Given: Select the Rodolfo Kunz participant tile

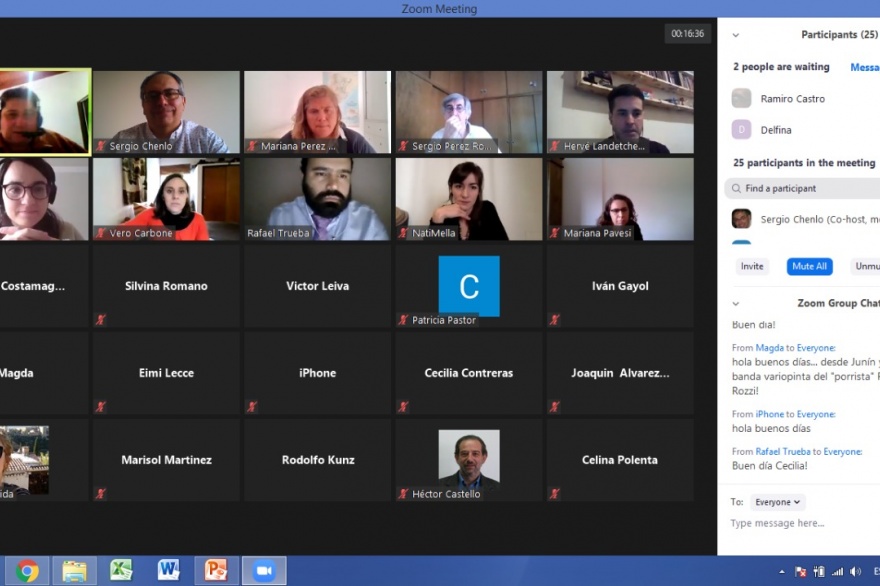Looking at the screenshot, I should tap(318, 460).
